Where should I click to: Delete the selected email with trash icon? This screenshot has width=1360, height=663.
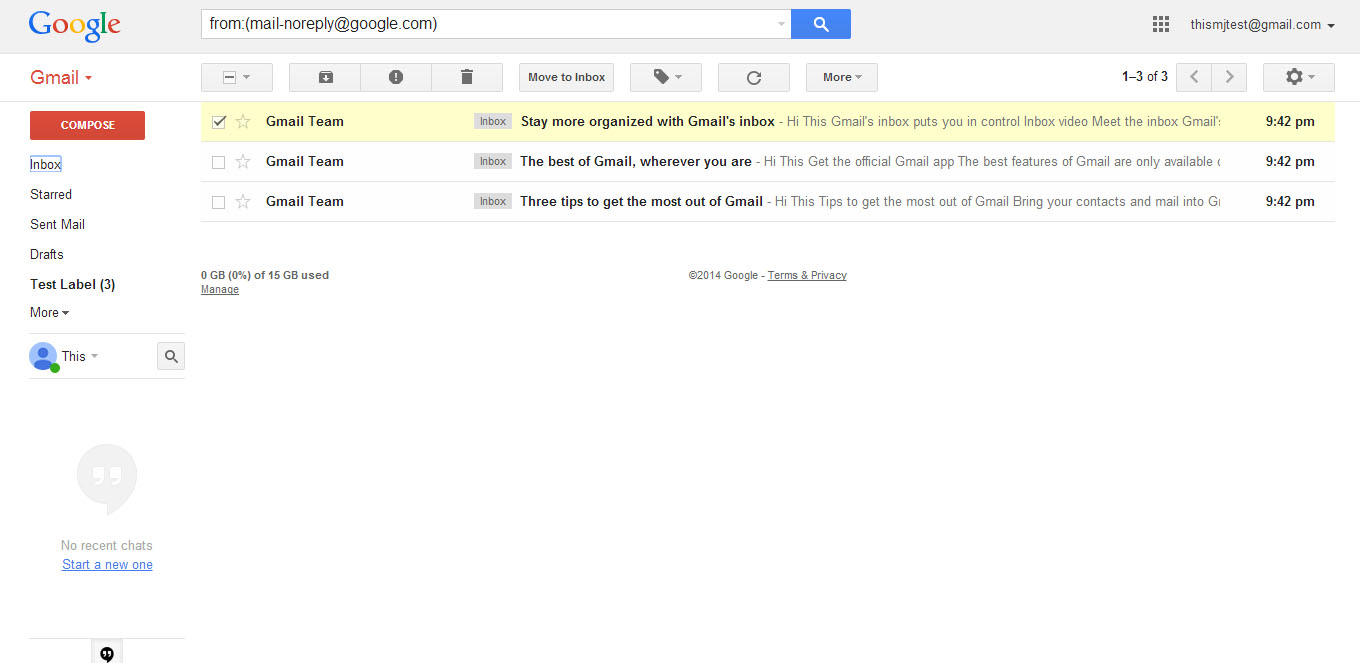click(x=467, y=77)
